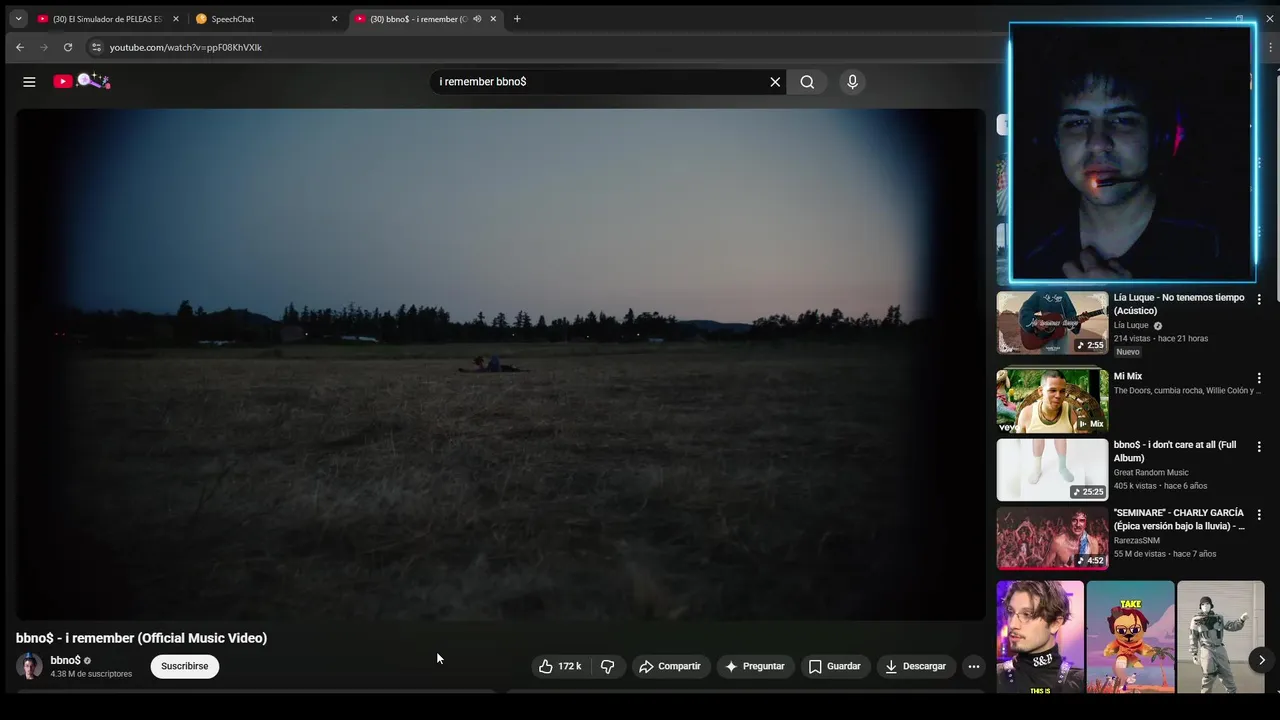Open Mi Mix thumbnail
This screenshot has width=1280, height=720.
1052,401
